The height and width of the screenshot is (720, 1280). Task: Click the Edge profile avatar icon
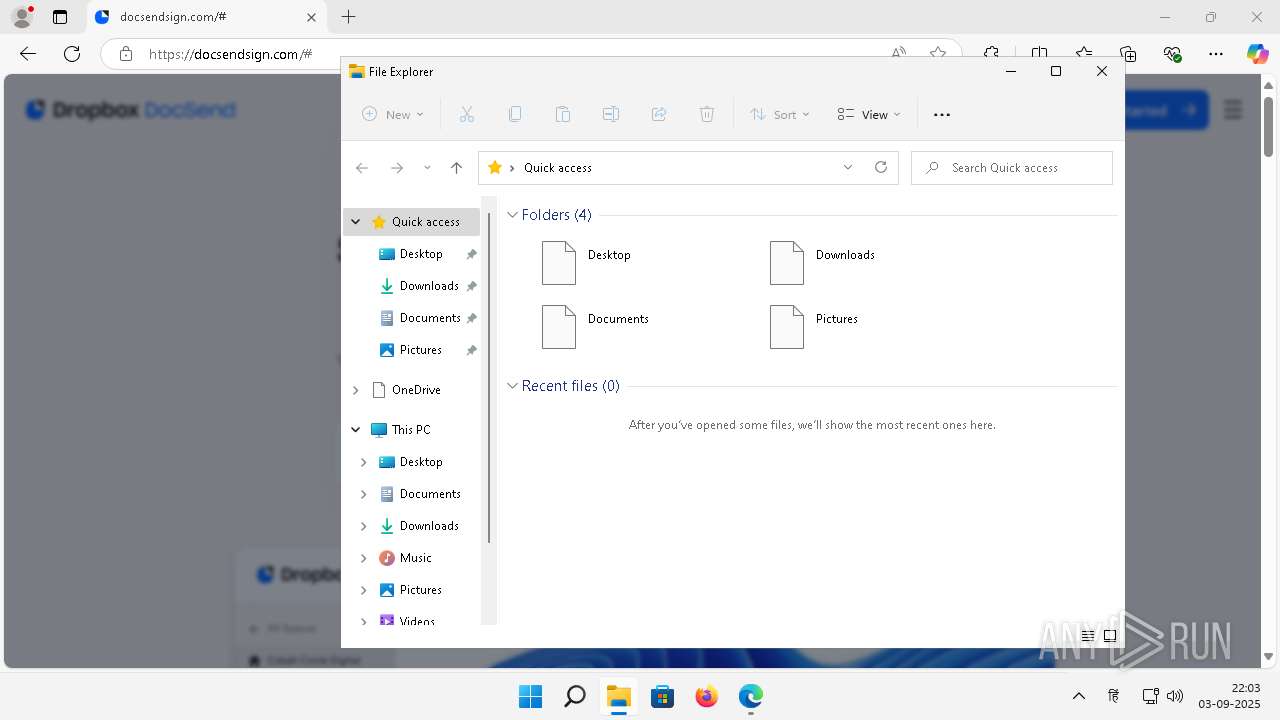[22, 17]
